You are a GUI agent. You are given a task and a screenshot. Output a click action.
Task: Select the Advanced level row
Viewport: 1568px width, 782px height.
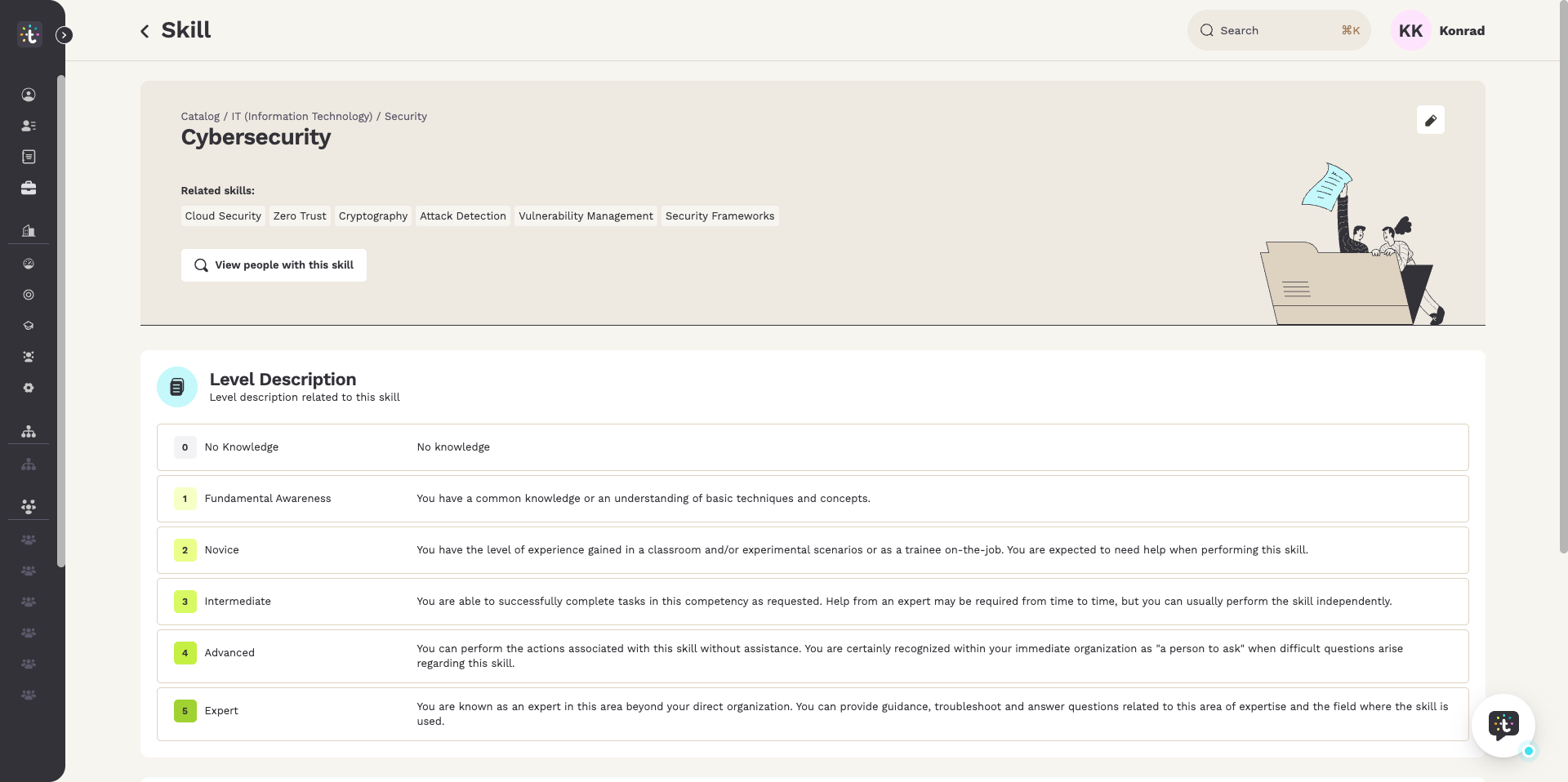click(x=813, y=656)
